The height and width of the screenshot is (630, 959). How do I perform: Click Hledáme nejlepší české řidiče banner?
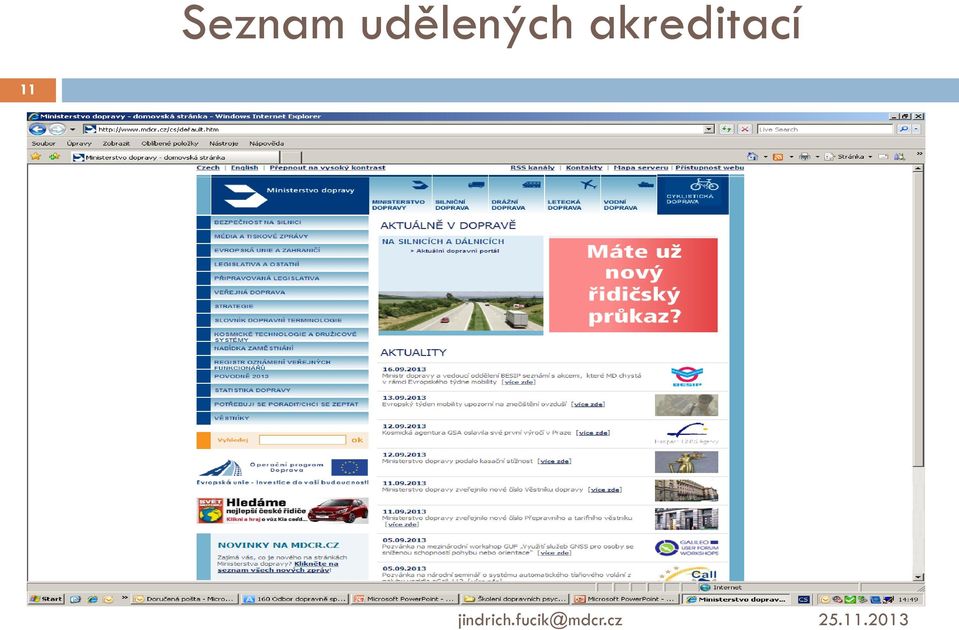click(283, 511)
